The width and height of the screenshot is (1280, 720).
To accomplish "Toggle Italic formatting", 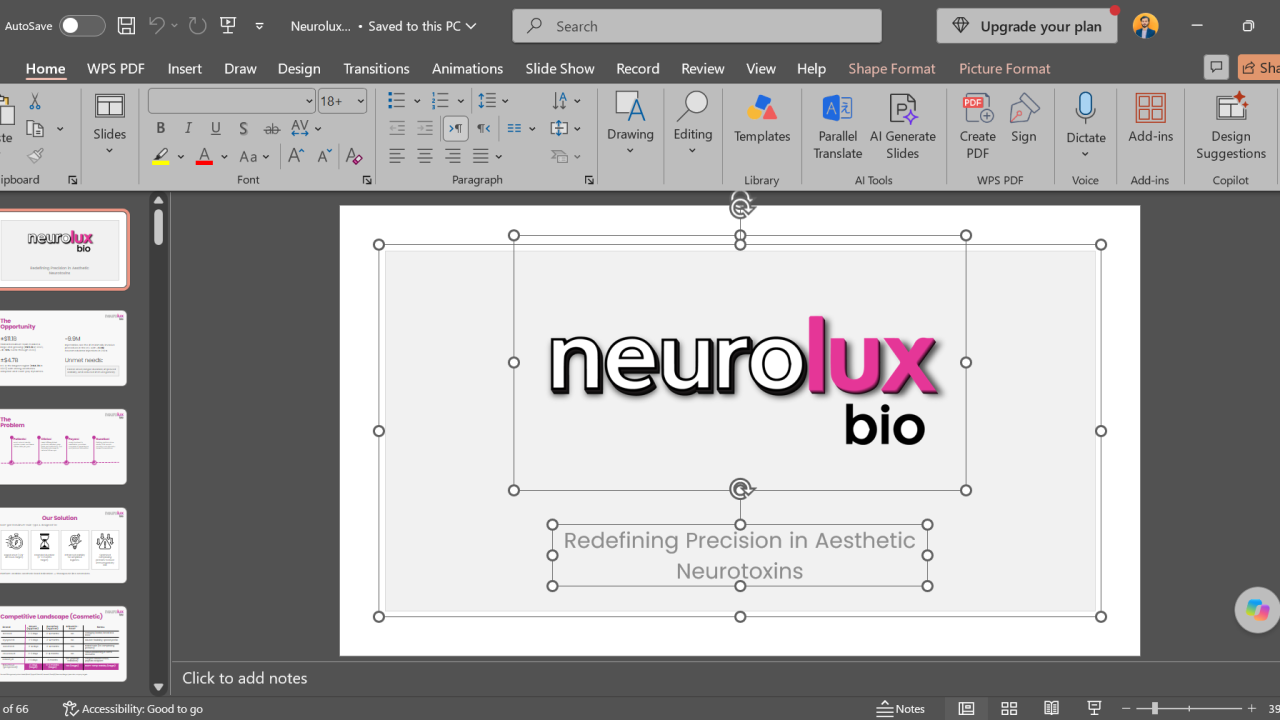I will coord(188,128).
